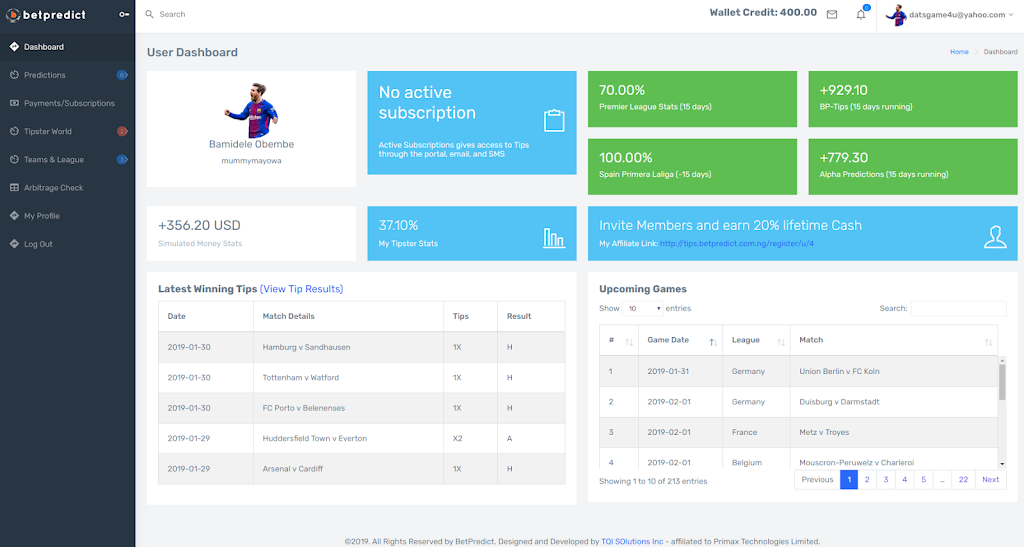
Task: Click the user icon on invite card
Action: [x=995, y=237]
